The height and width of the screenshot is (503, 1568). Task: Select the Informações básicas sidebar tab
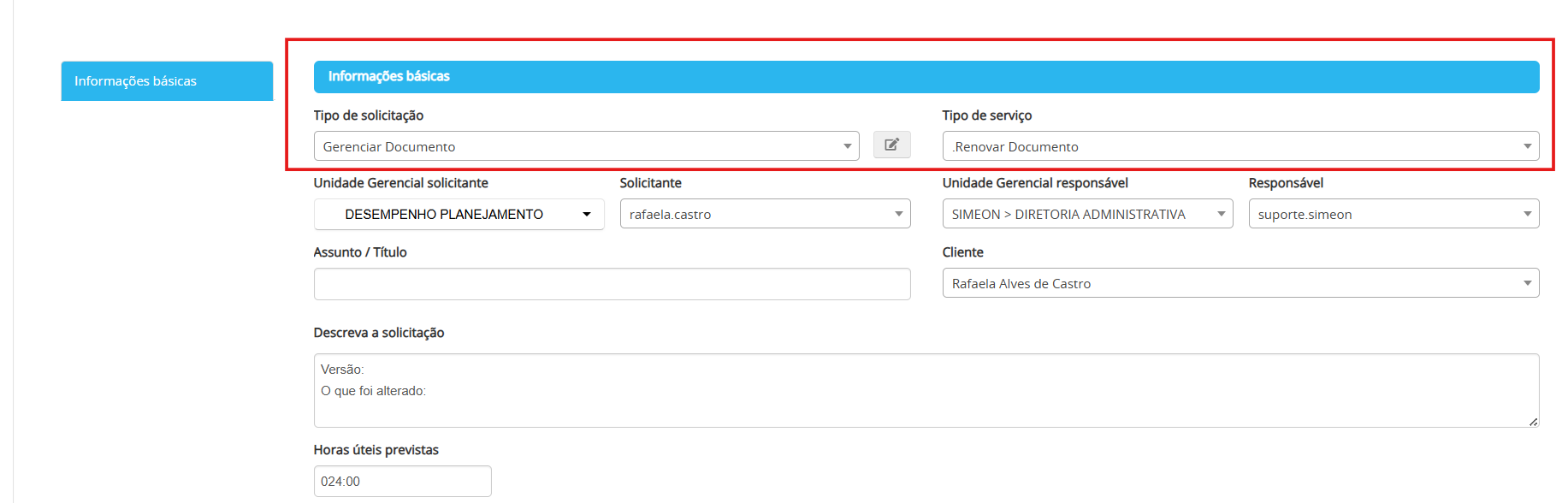pyautogui.click(x=167, y=81)
